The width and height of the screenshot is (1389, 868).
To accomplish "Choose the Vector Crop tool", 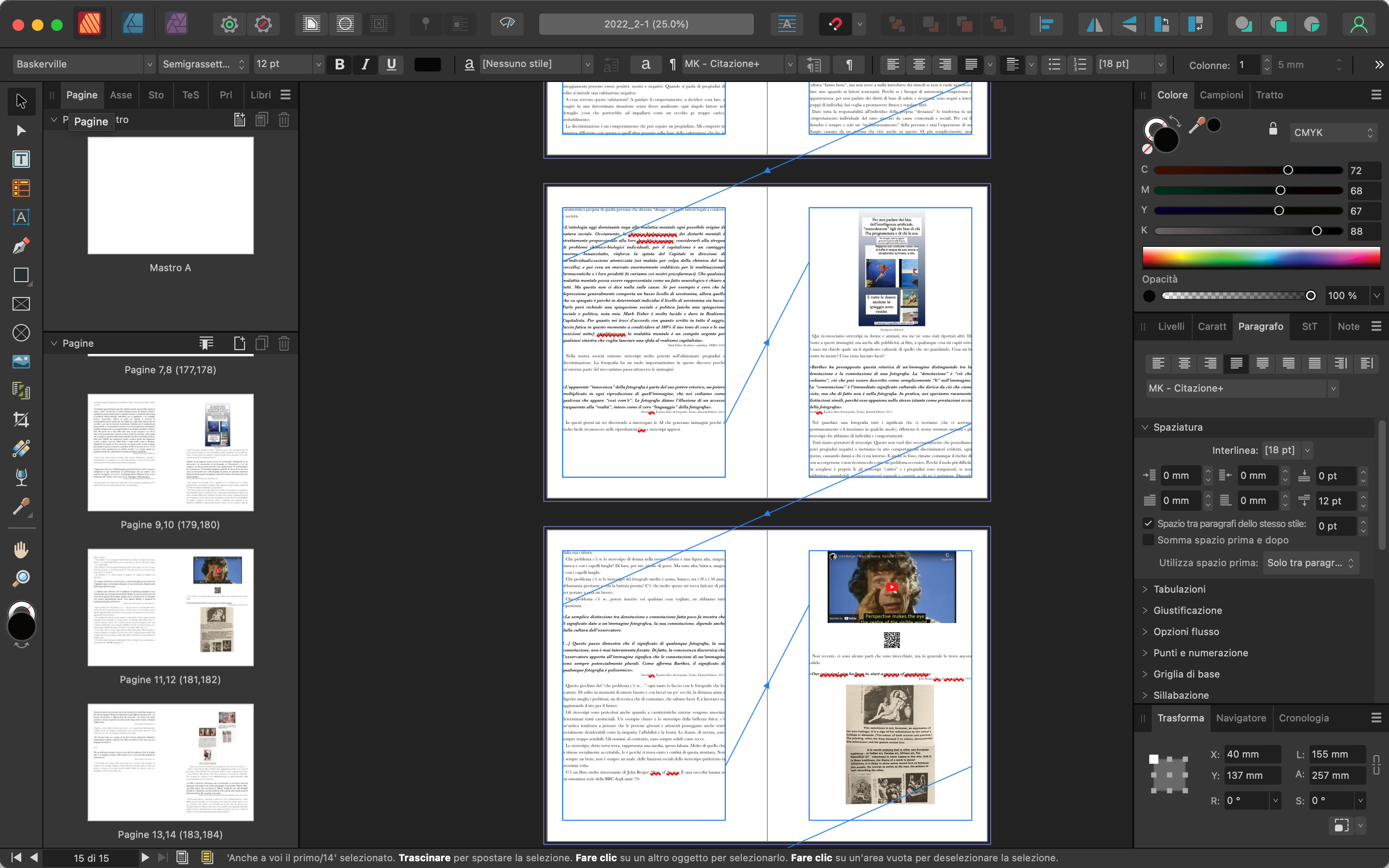I will (21, 420).
